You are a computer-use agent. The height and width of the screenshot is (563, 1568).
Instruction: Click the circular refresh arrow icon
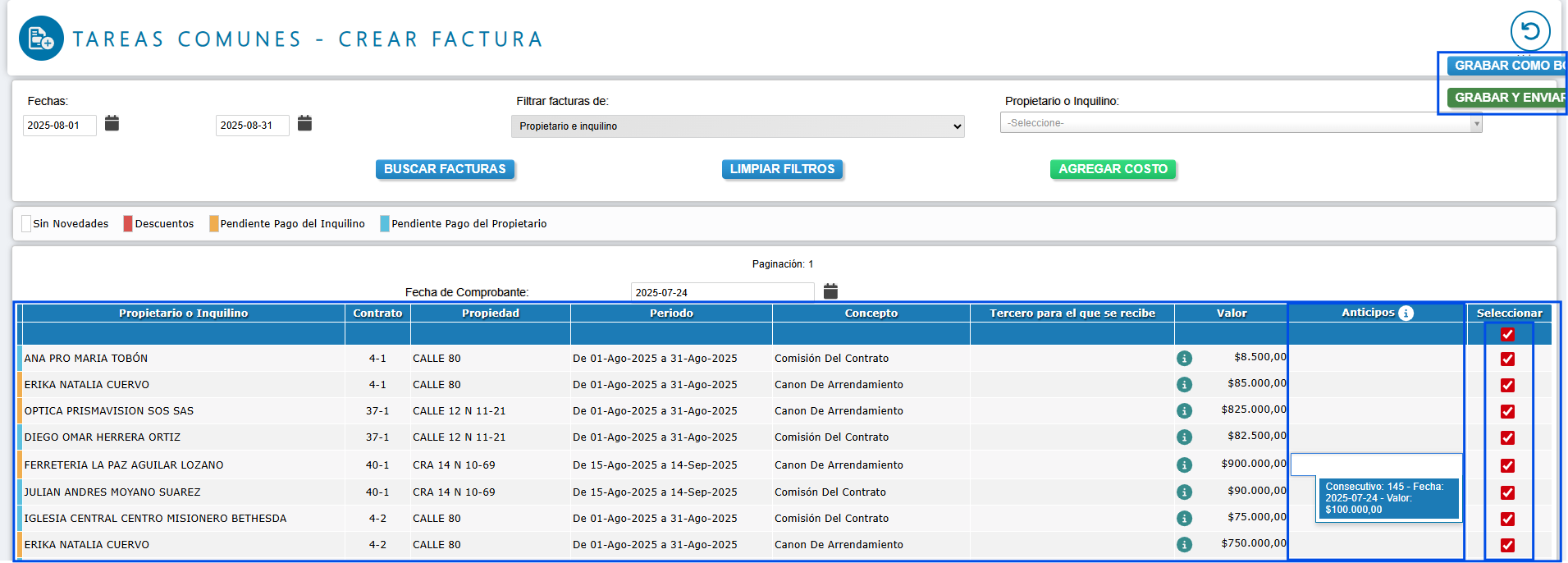pyautogui.click(x=1529, y=31)
